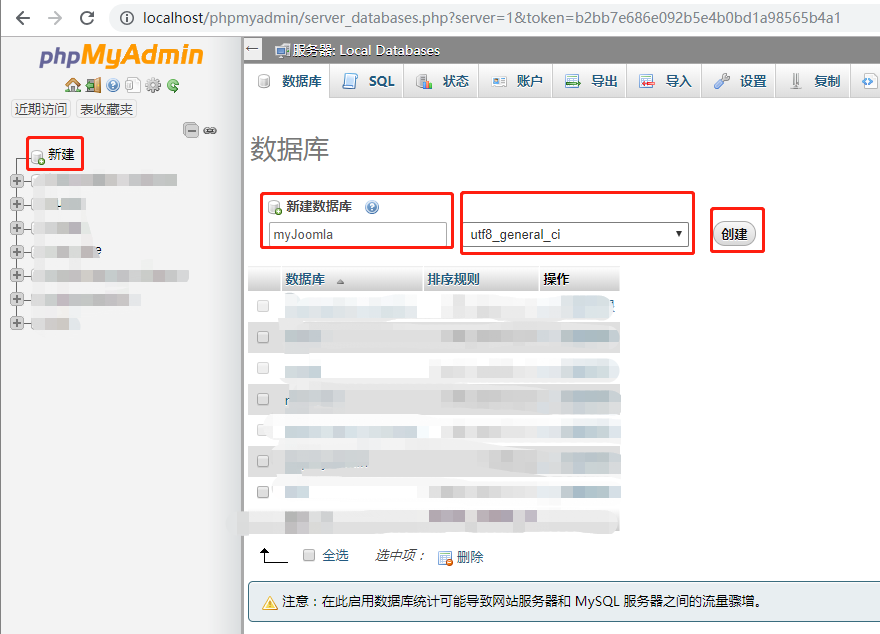880x634 pixels.
Task: Open the 服务器: Local Databases breadcrumb link
Action: click(x=366, y=50)
